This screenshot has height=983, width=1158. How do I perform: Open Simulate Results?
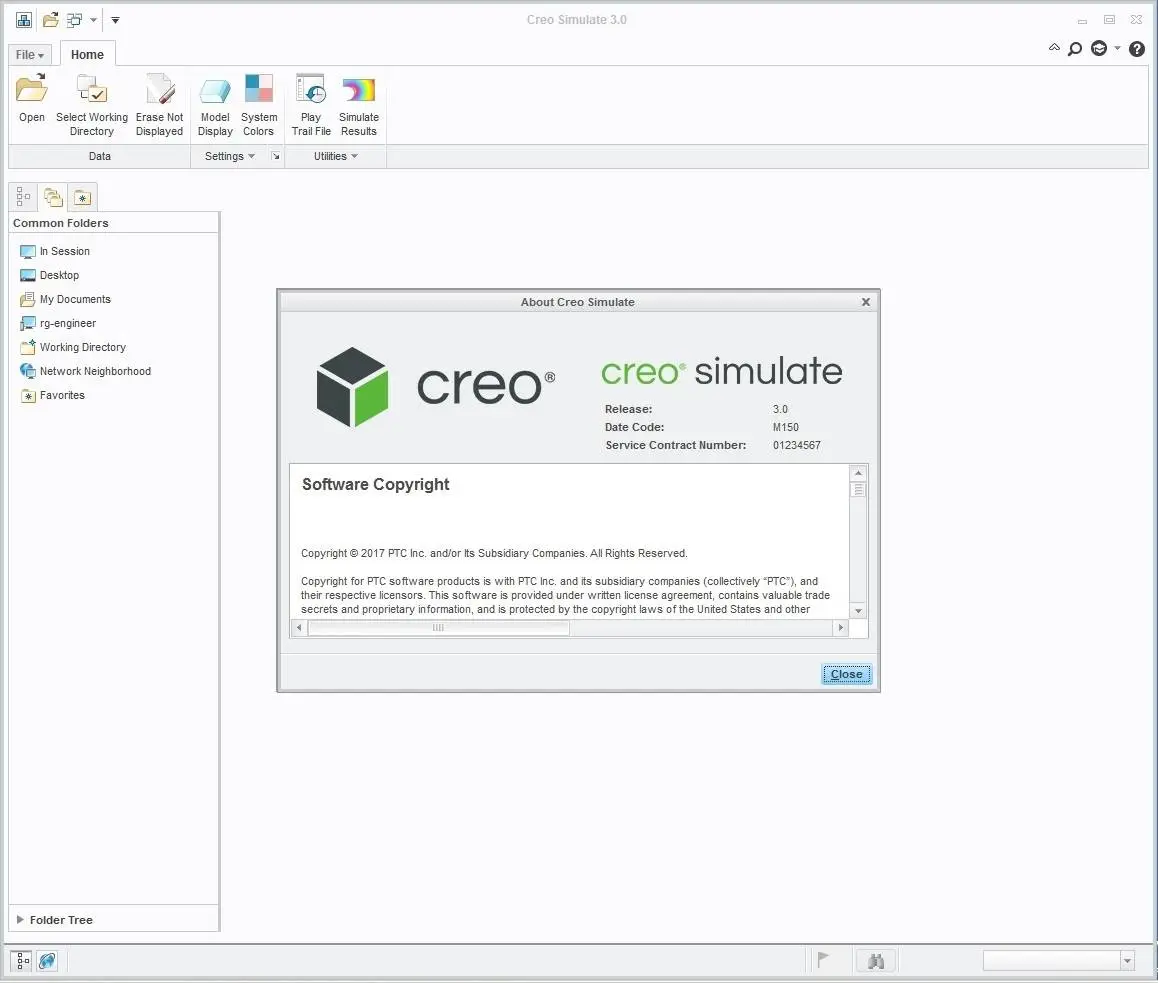(x=359, y=104)
